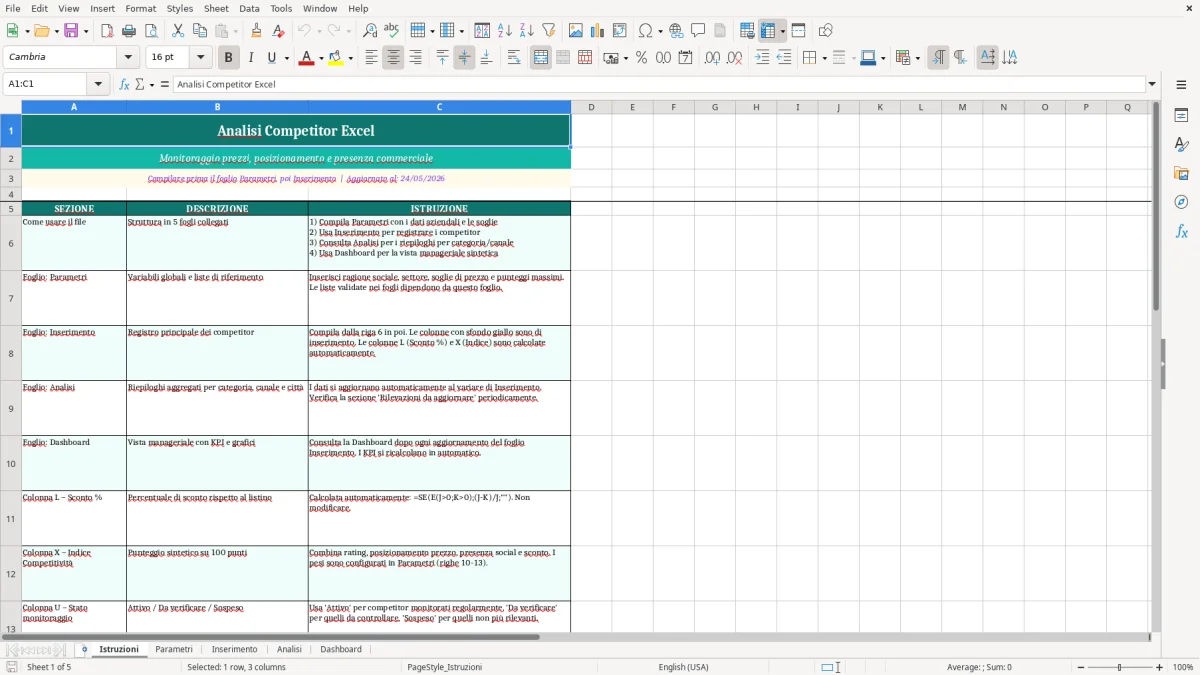Cut the selected cells
Screen dimensions: 1200x675
(x=178, y=31)
